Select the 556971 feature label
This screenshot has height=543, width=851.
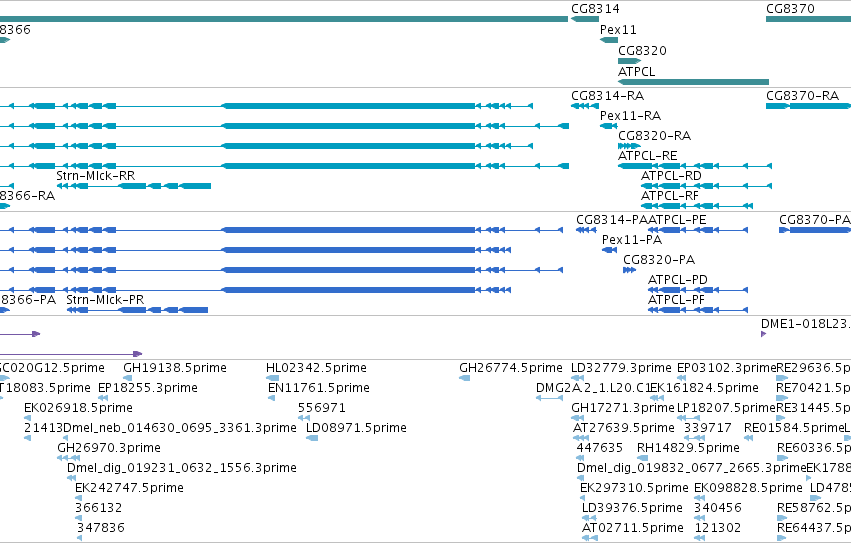[x=322, y=408]
